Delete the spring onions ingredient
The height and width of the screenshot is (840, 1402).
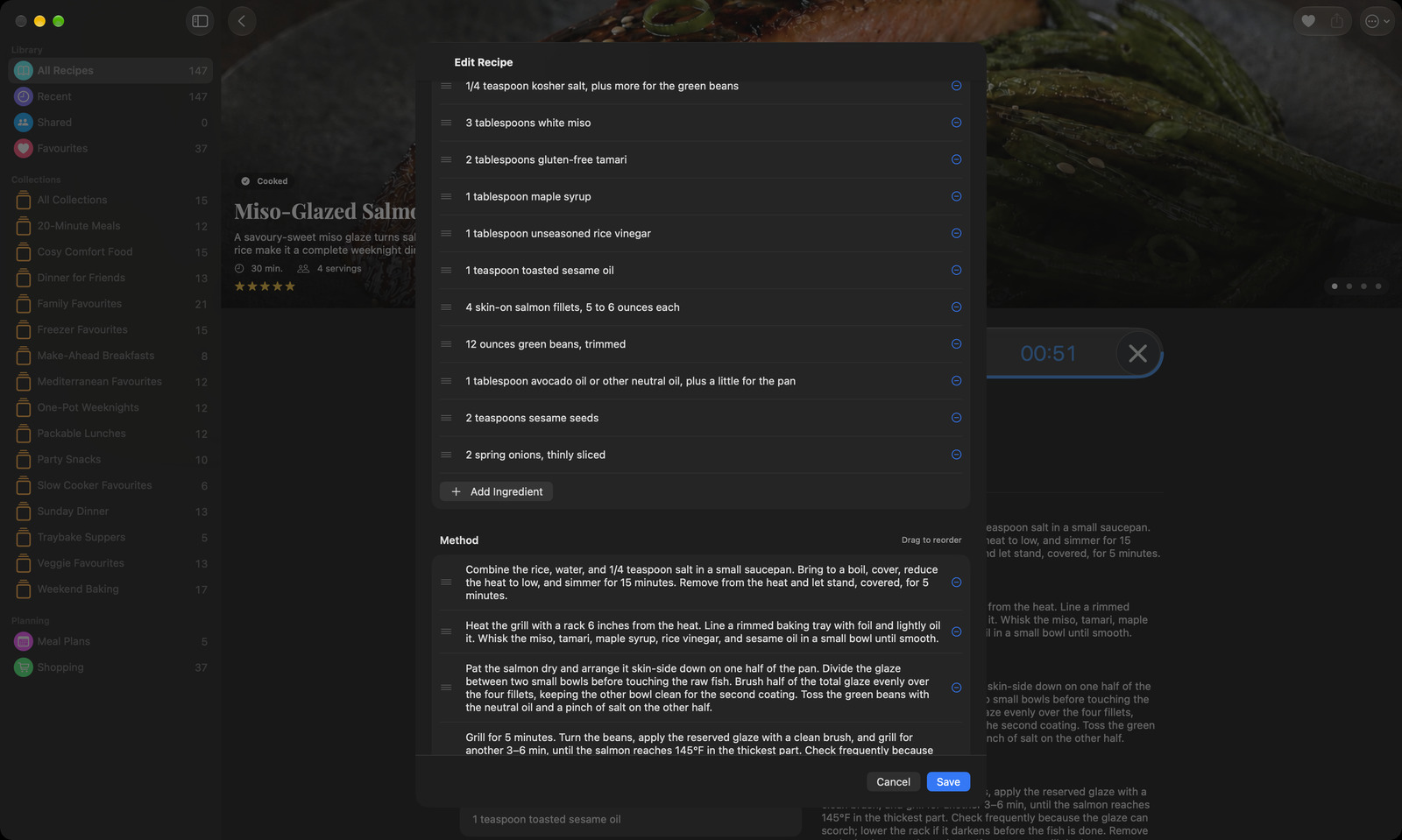point(956,455)
